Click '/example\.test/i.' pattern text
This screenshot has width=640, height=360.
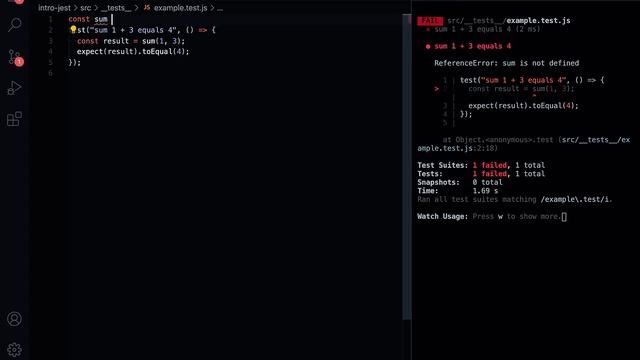[576, 200]
